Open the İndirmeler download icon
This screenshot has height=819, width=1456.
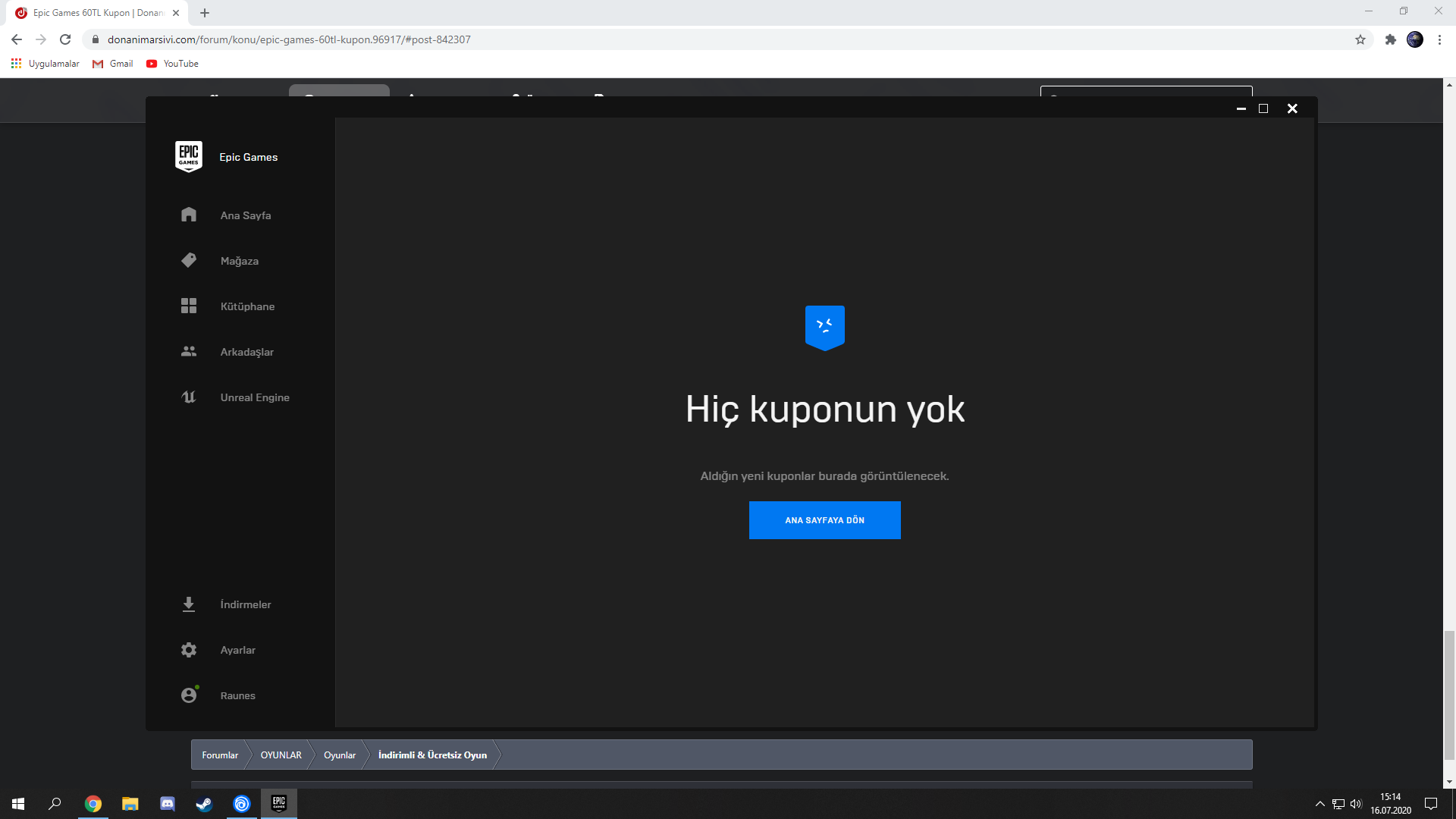click(189, 604)
